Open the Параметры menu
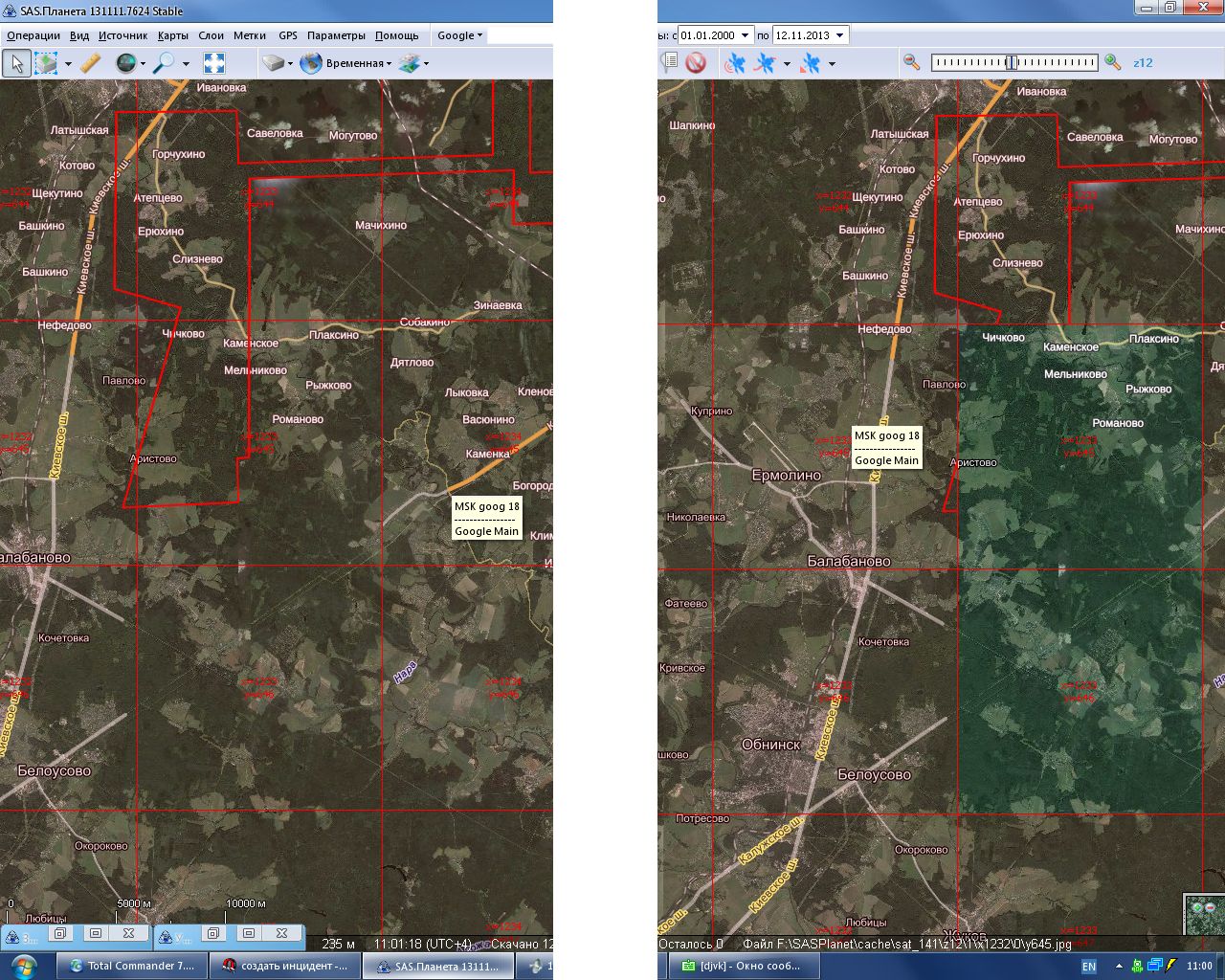The height and width of the screenshot is (980, 1225). (336, 35)
